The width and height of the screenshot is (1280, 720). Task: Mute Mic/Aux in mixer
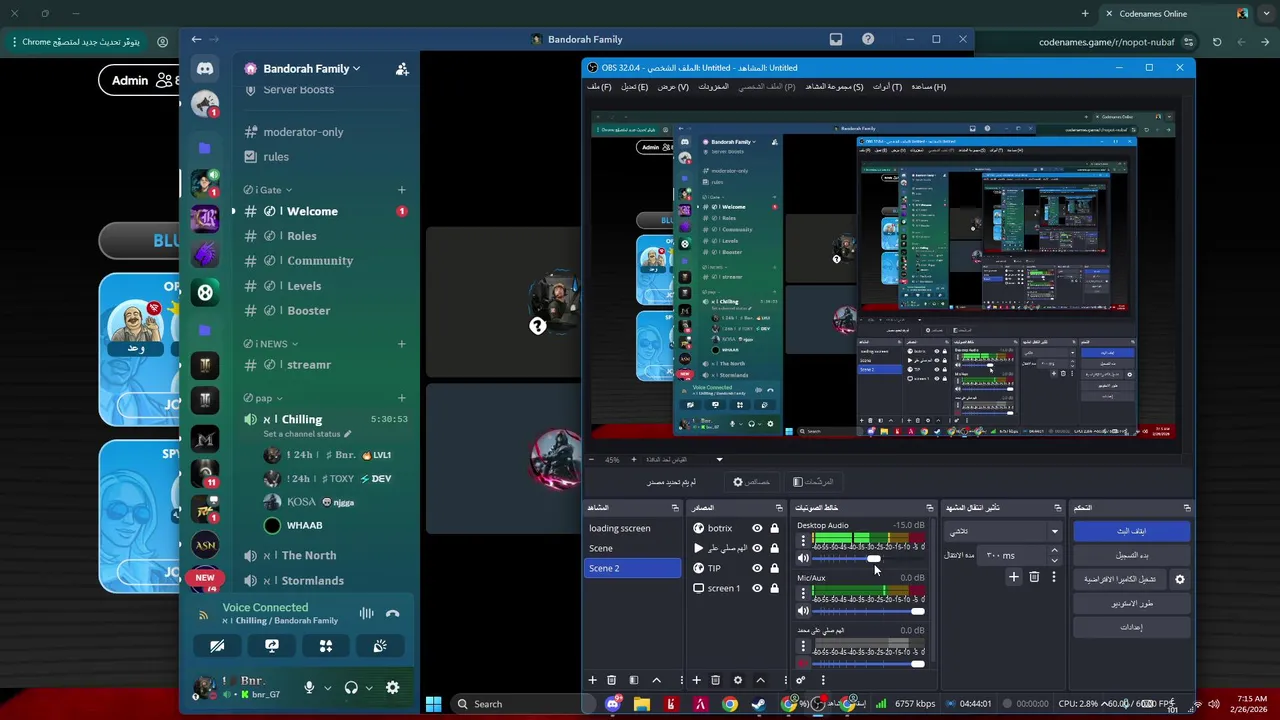tap(803, 611)
